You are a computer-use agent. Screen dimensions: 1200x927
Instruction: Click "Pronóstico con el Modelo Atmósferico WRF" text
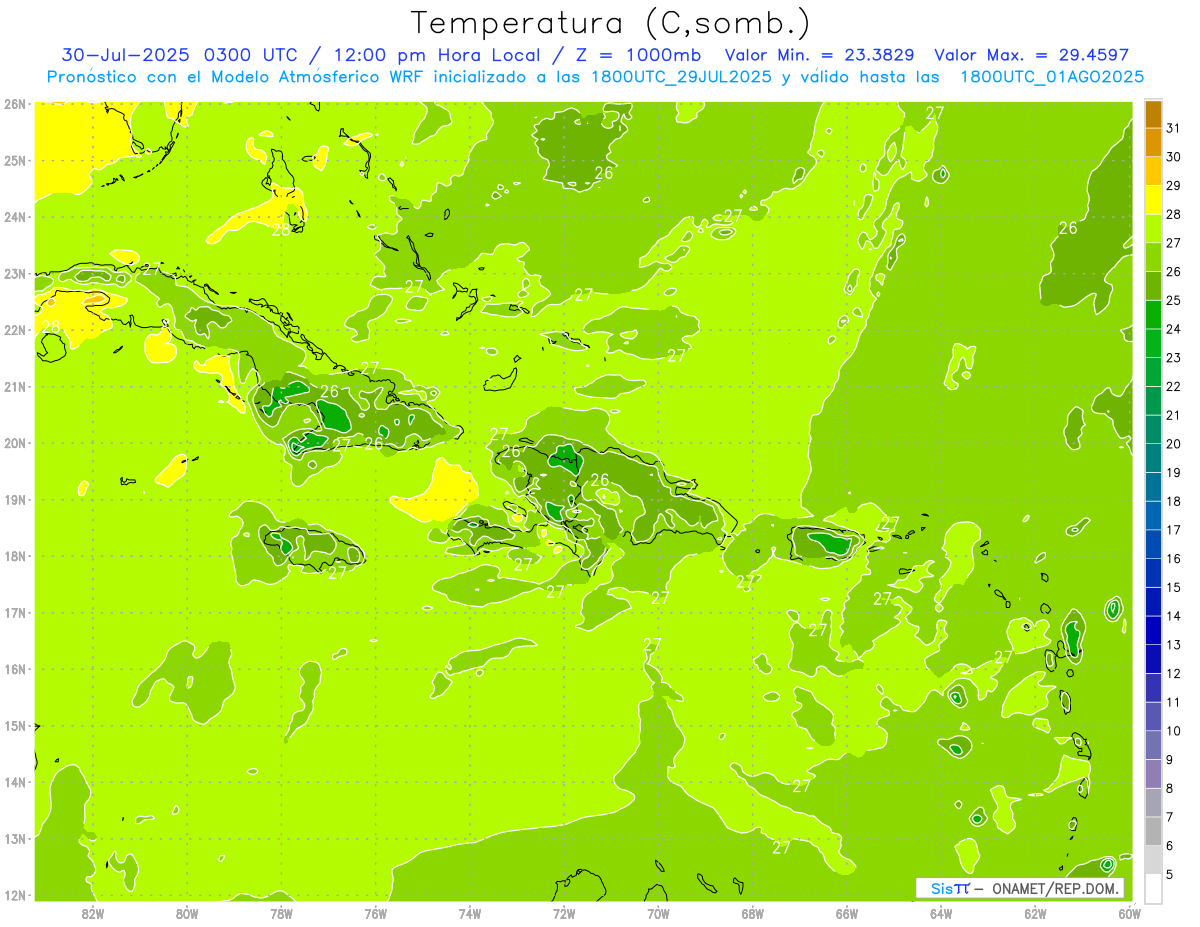pyautogui.click(x=236, y=77)
